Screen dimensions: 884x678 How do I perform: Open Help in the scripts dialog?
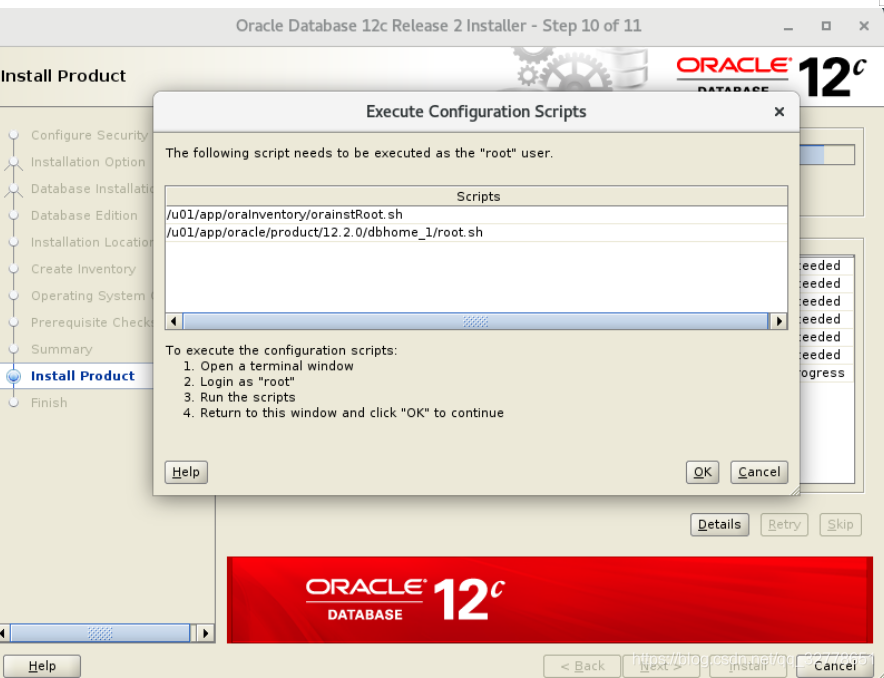click(186, 472)
